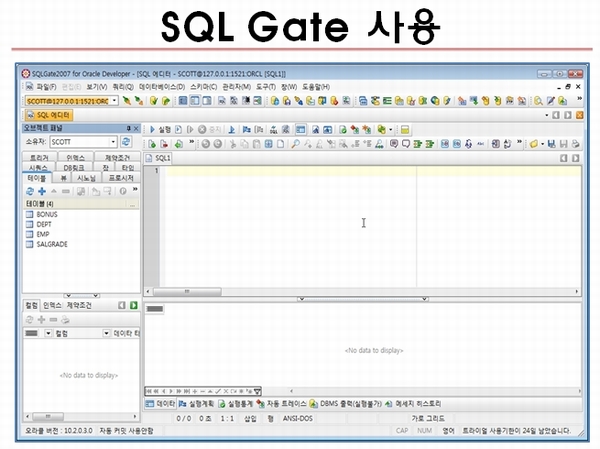Click the pencil edit icon in main toolbar
This screenshot has height=449, width=600.
coord(551,101)
